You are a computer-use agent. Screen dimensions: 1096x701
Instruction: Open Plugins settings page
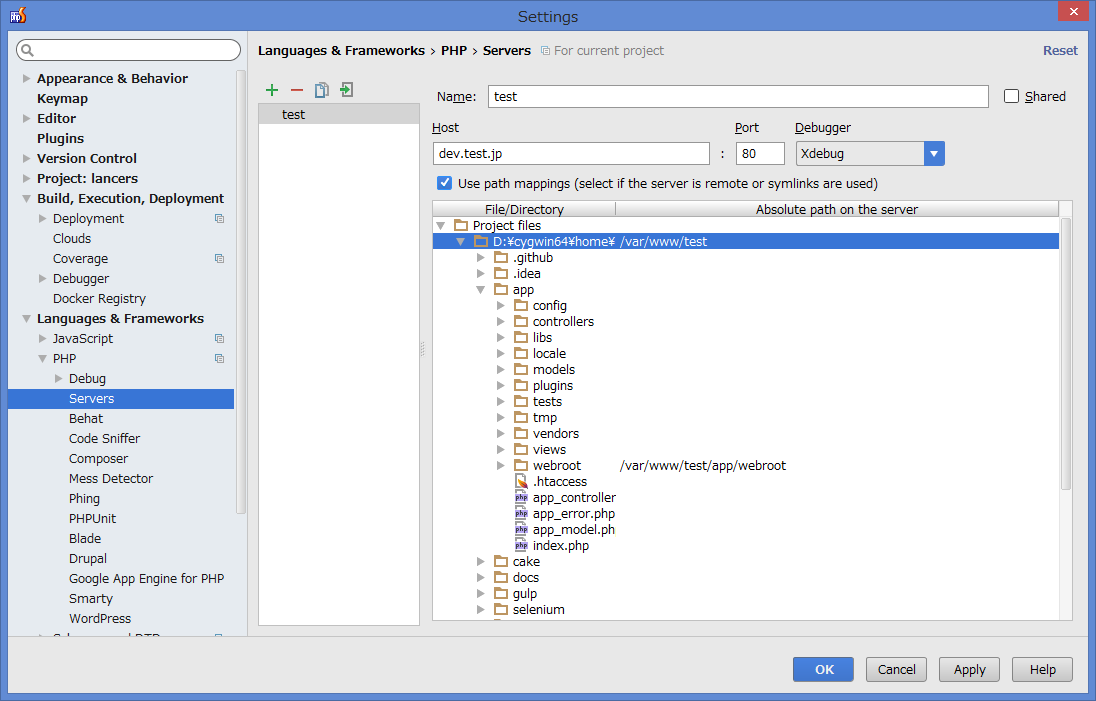point(60,138)
